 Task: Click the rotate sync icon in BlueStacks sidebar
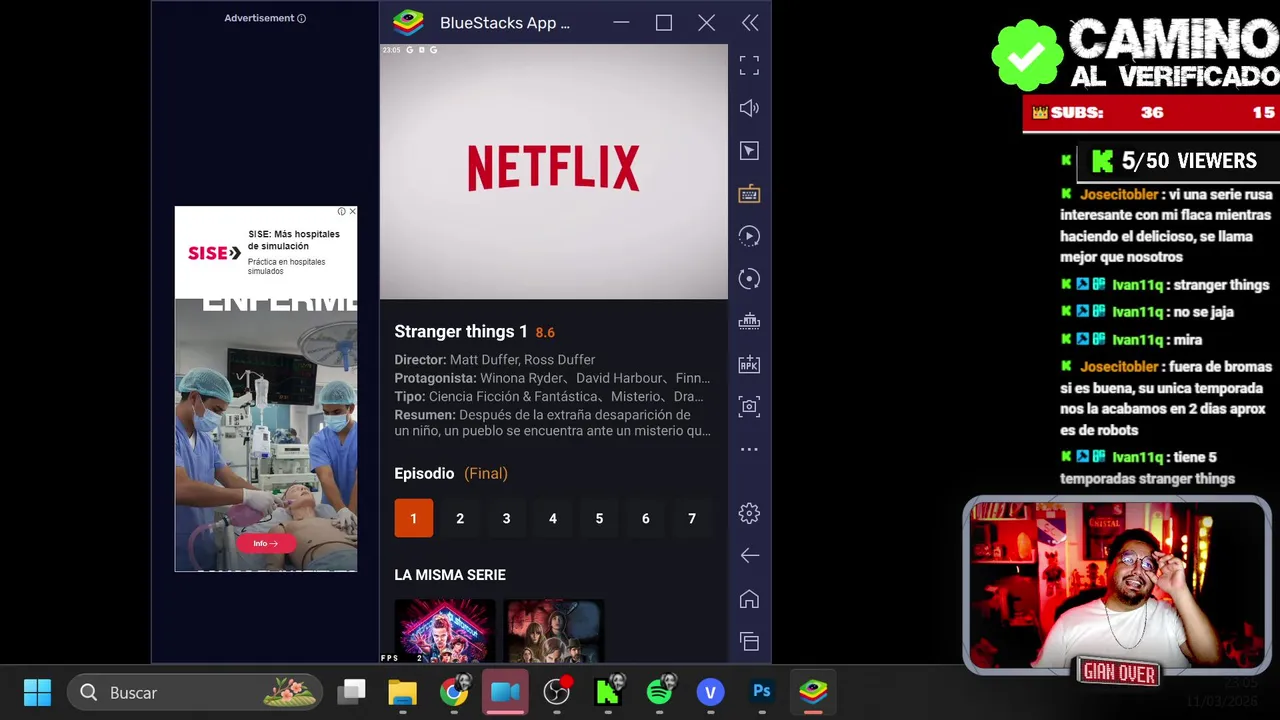pyautogui.click(x=749, y=279)
